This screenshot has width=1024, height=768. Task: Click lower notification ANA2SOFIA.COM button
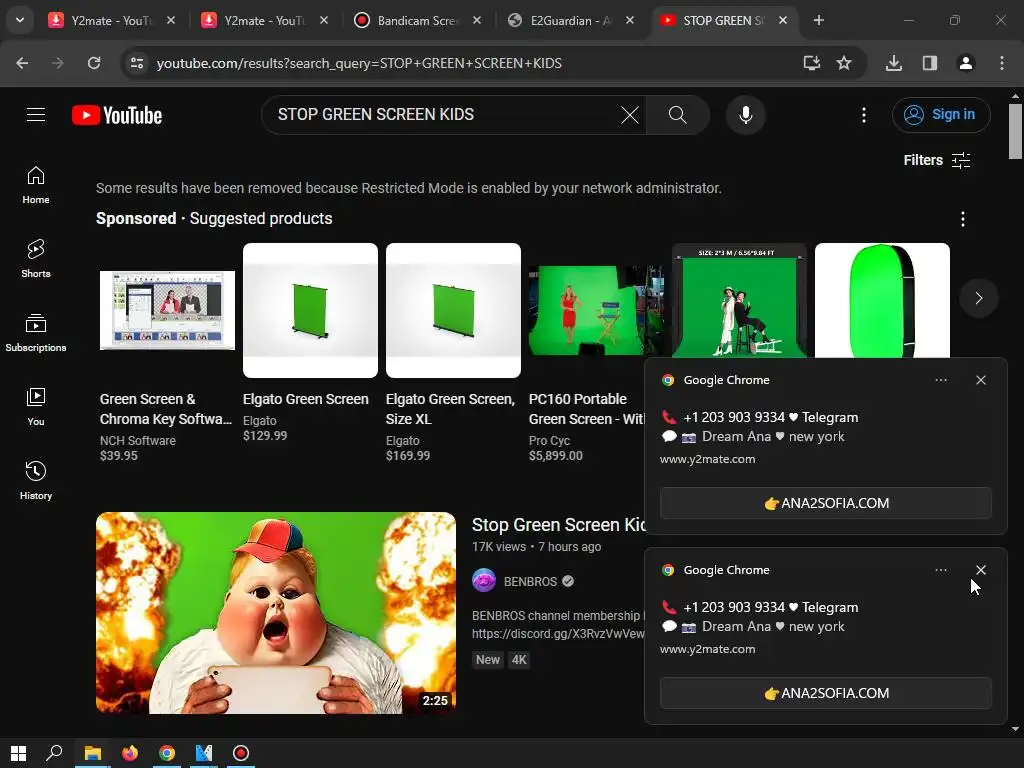tap(825, 693)
